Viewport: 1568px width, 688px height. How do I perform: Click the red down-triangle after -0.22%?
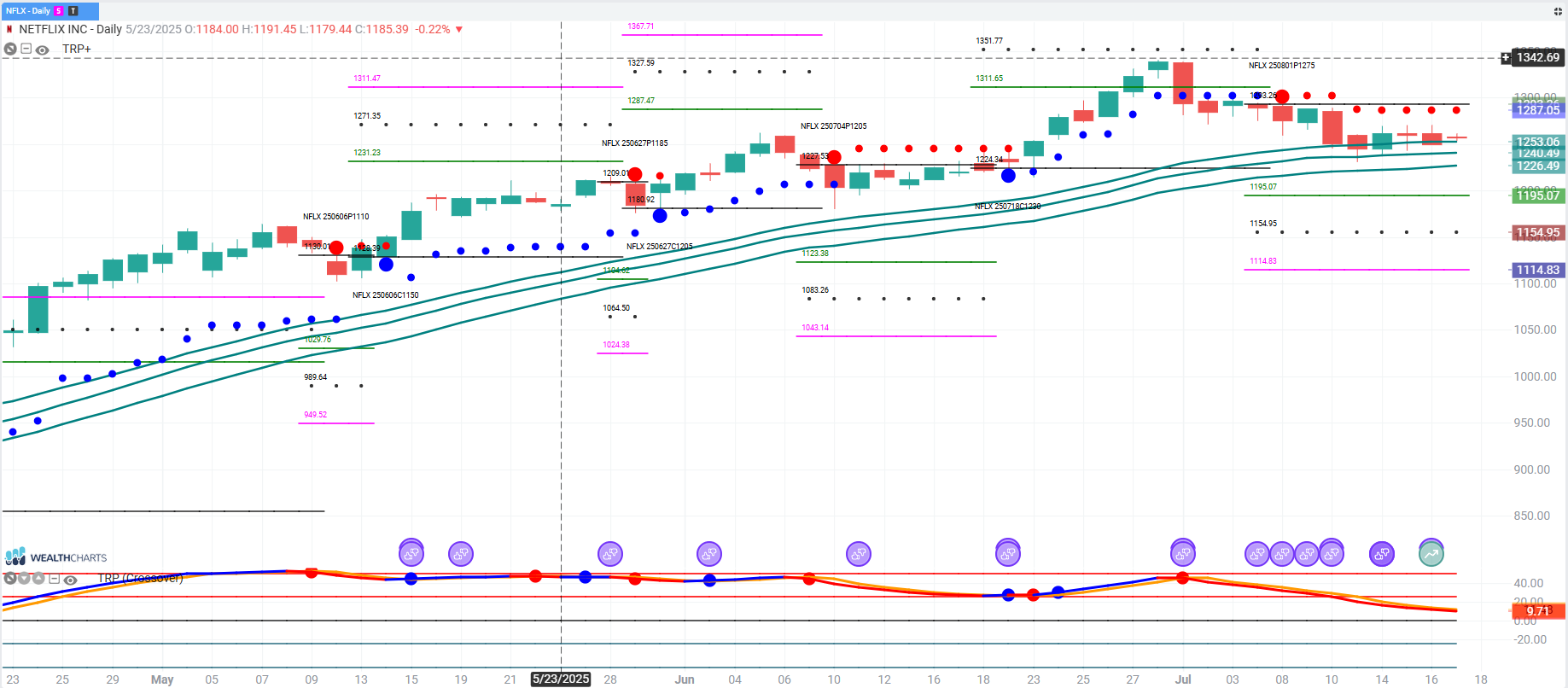pyautogui.click(x=459, y=30)
